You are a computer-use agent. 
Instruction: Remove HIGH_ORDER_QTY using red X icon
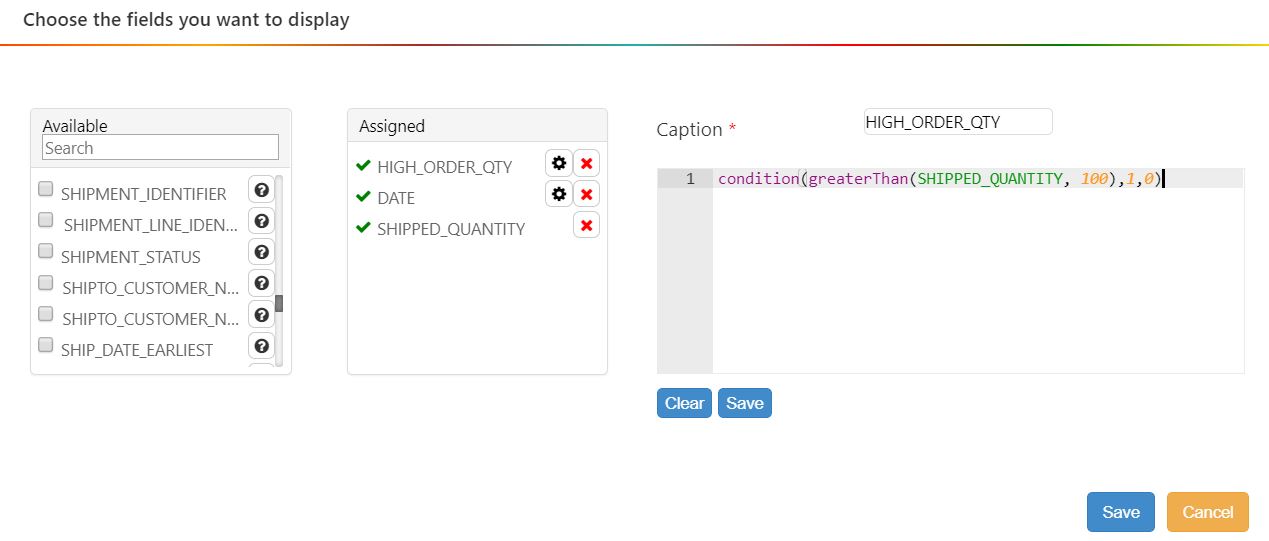587,164
